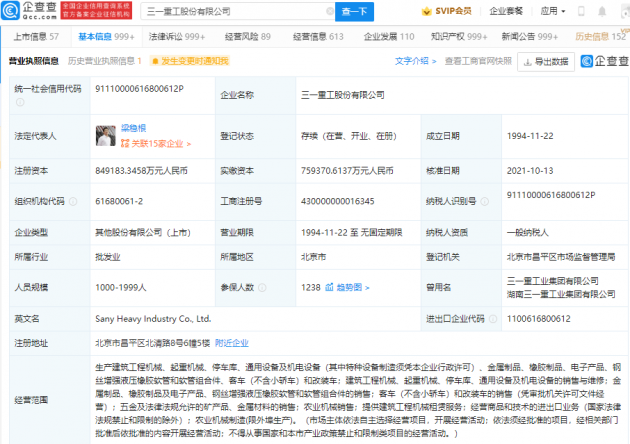Click the 企查查 watermark logo above the table
Screen dimensions: 630x444
point(603,61)
